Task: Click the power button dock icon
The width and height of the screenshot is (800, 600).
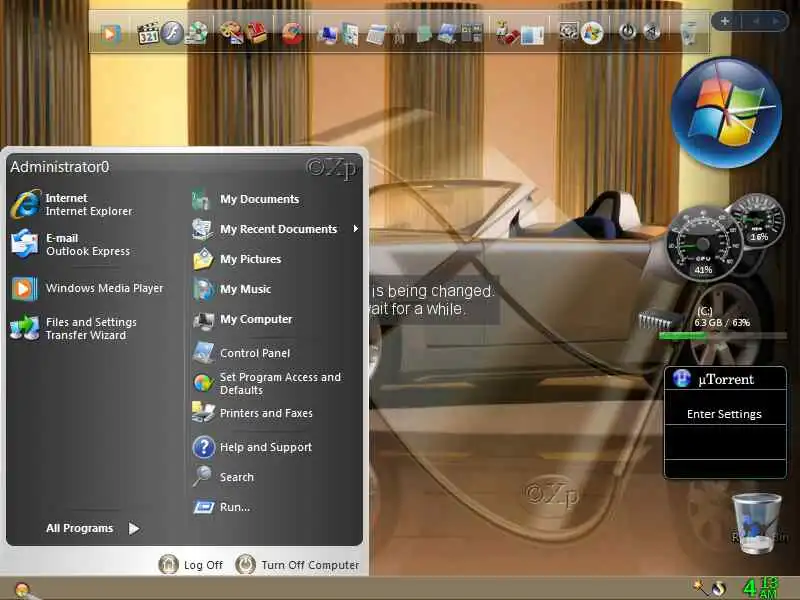Action: coord(628,32)
